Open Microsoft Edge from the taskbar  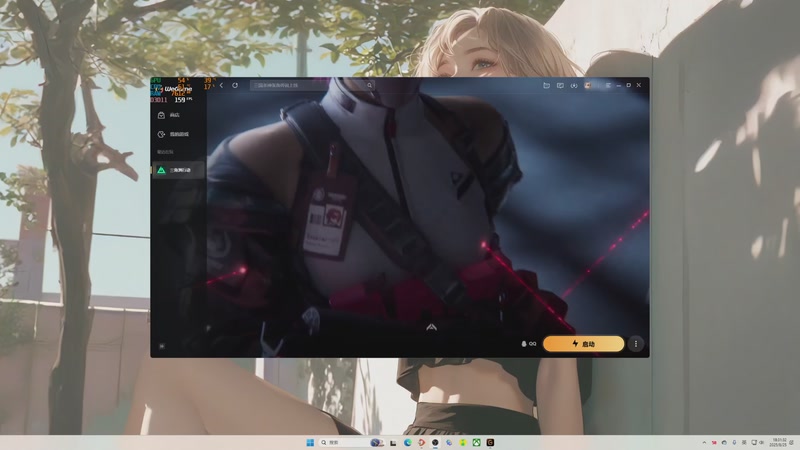408,442
